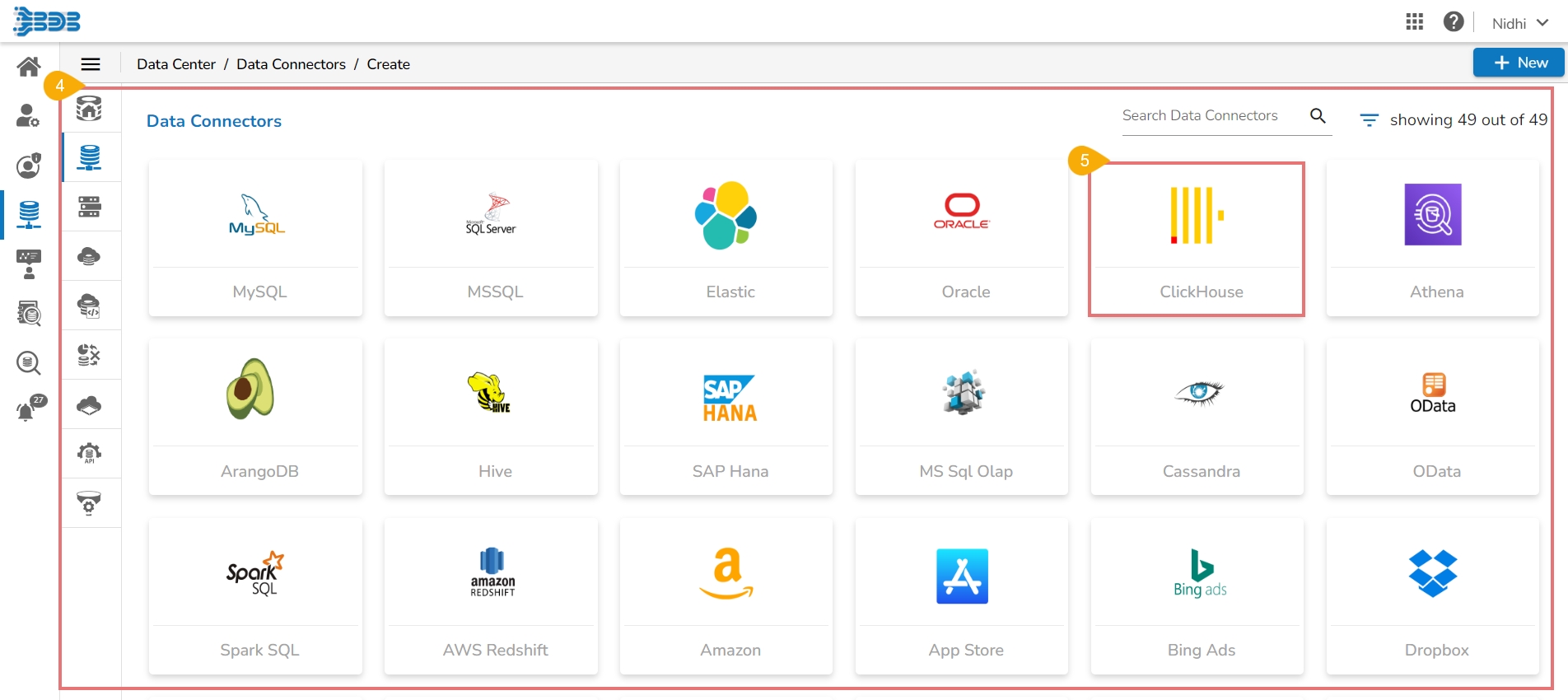This screenshot has height=700, width=1568.
Task: Toggle the hamburger menu beside the breadcrumb
Action: pyautogui.click(x=91, y=64)
